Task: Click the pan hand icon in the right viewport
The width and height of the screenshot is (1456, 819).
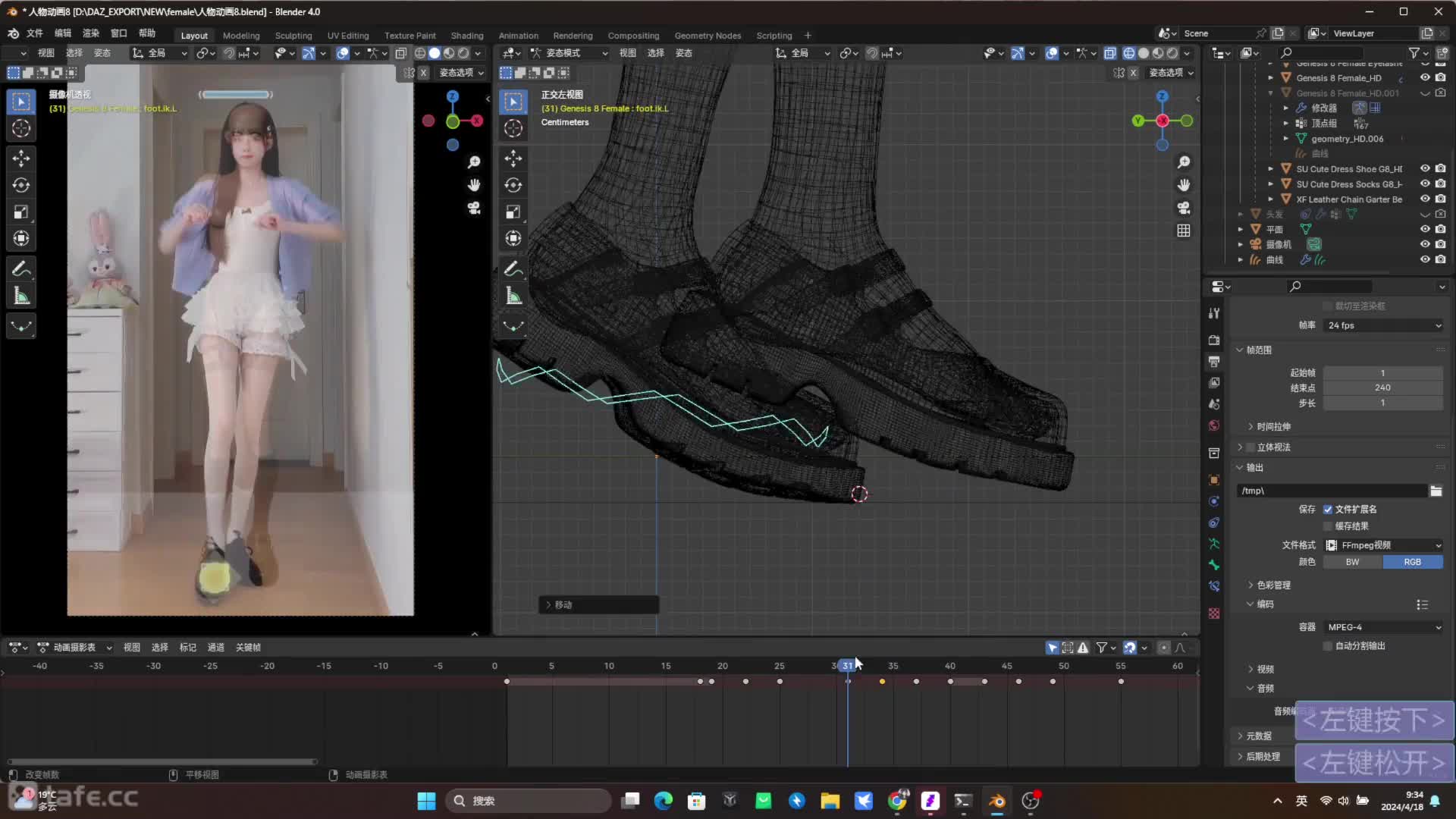Action: 1184,185
